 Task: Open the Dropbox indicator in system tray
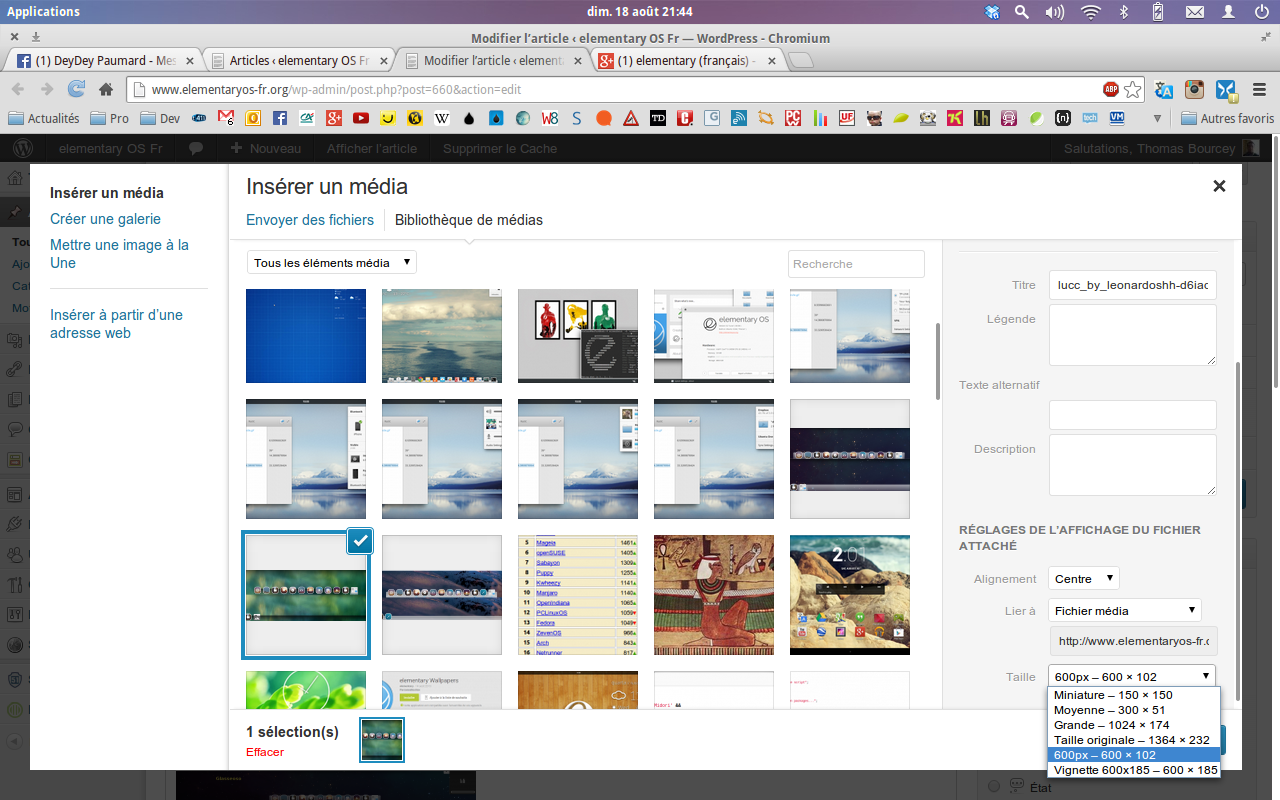point(992,12)
